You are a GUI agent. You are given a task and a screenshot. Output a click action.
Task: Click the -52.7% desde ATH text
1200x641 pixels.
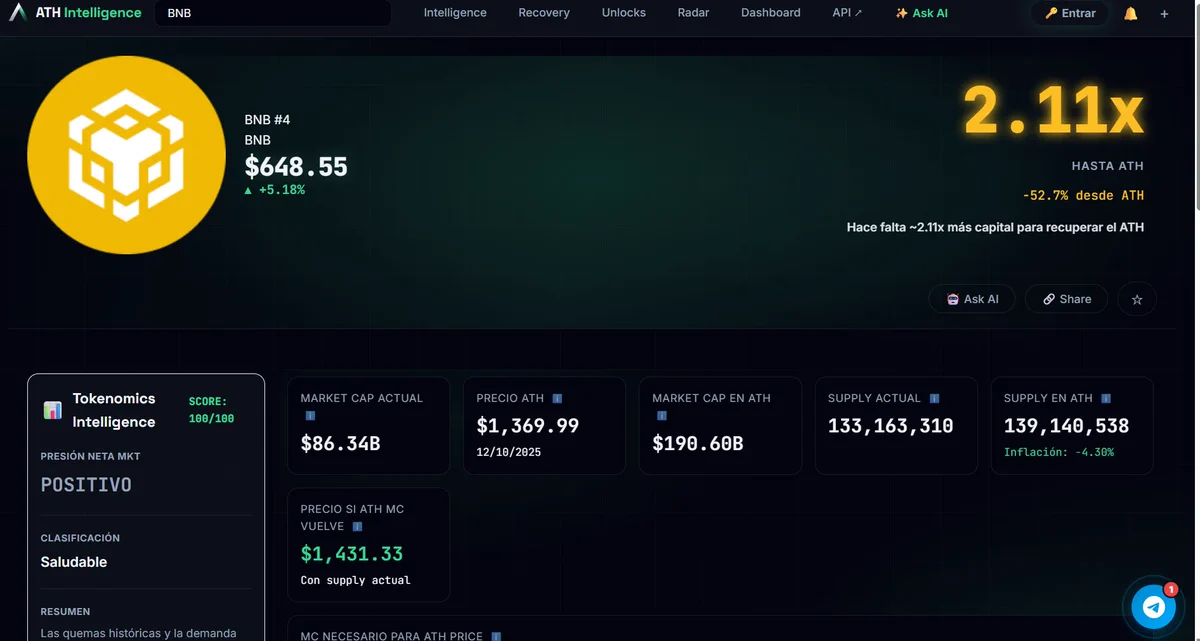coord(1083,196)
